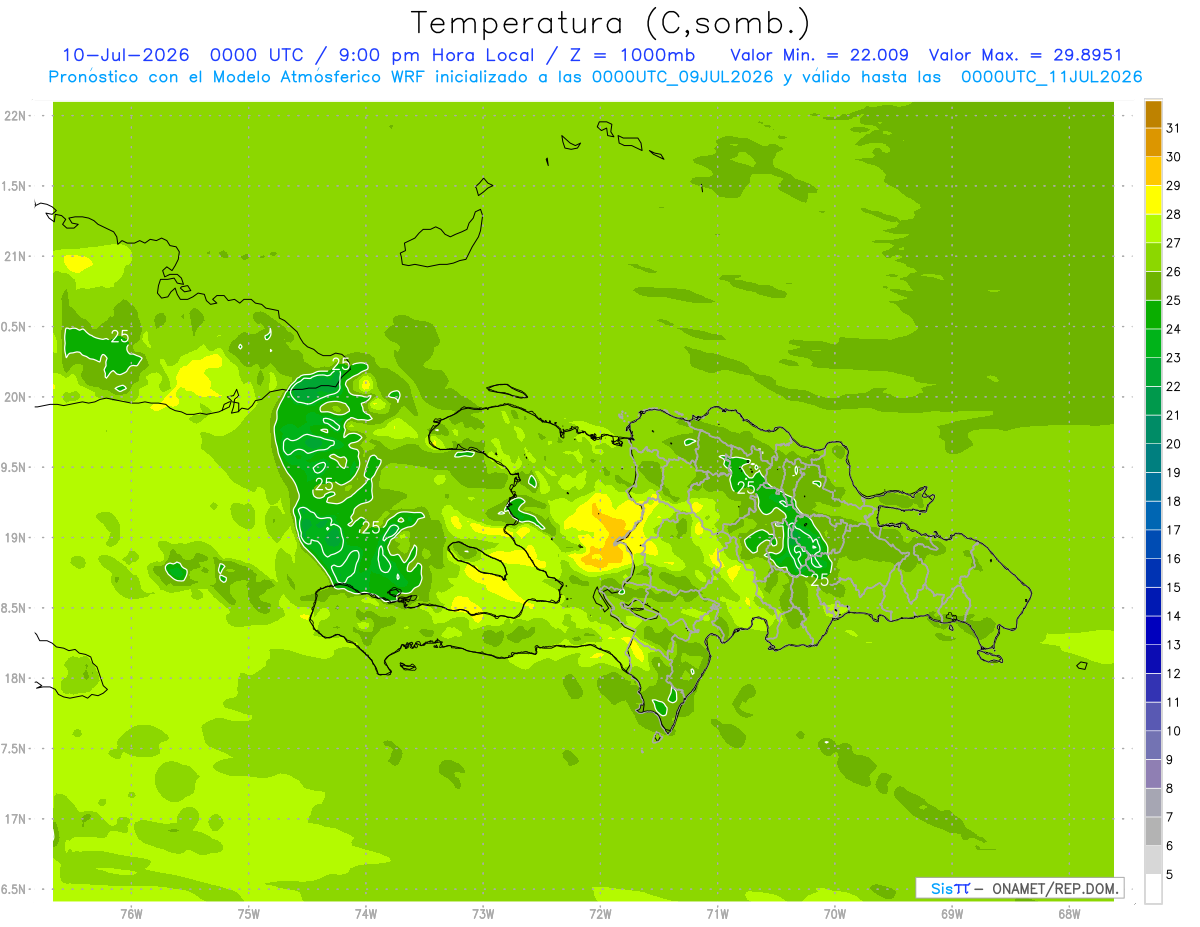
Task: Click the '9:00 pm Hora Local' text
Action: tap(439, 55)
